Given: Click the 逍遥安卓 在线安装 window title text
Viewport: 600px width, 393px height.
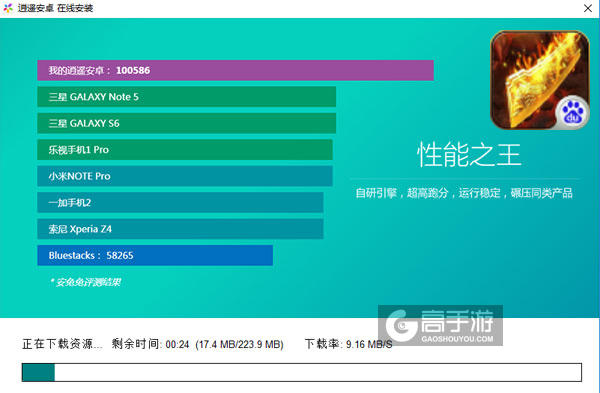Looking at the screenshot, I should pos(55,8).
